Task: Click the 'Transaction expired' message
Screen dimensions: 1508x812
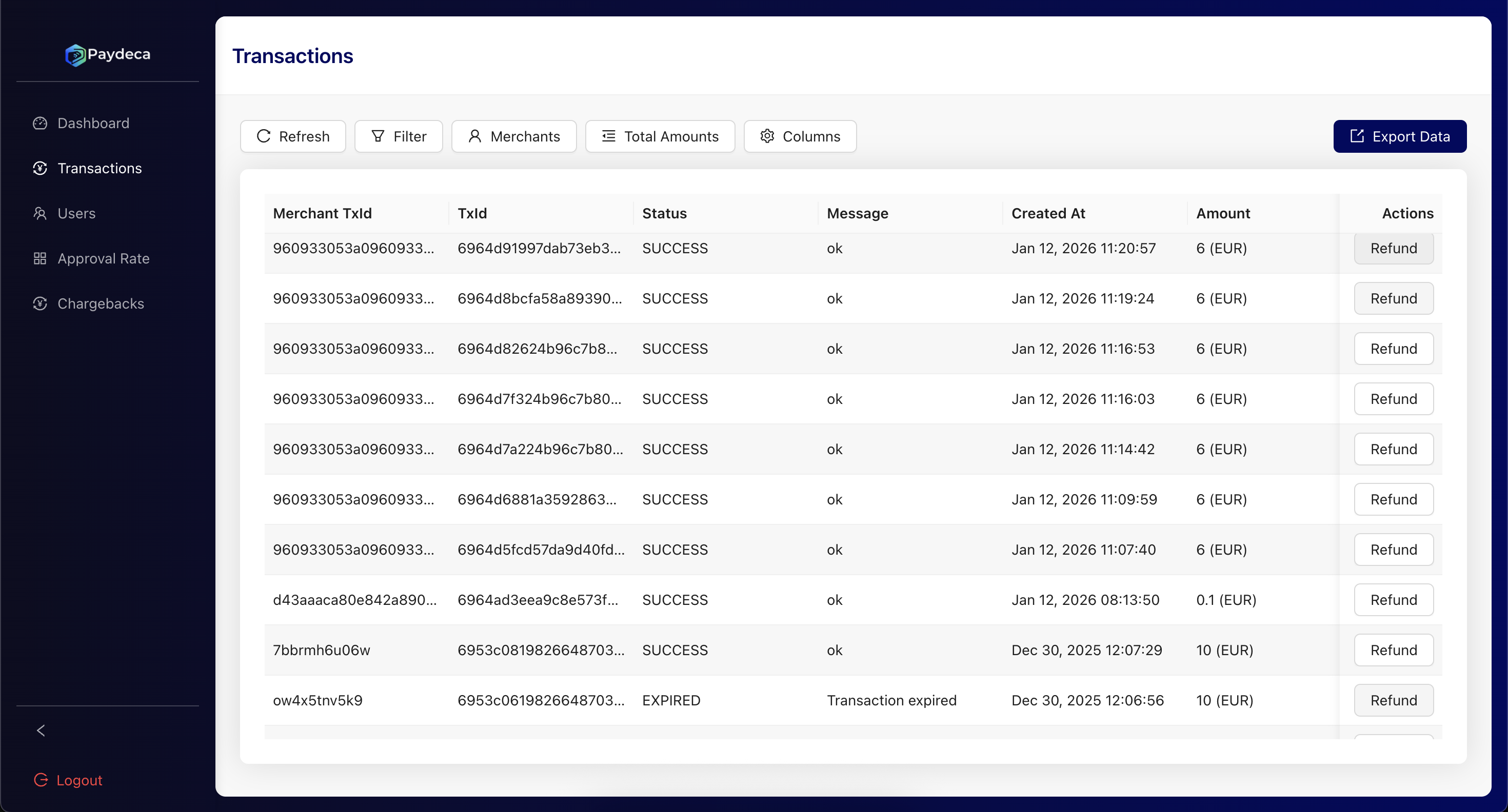Action: pos(891,701)
